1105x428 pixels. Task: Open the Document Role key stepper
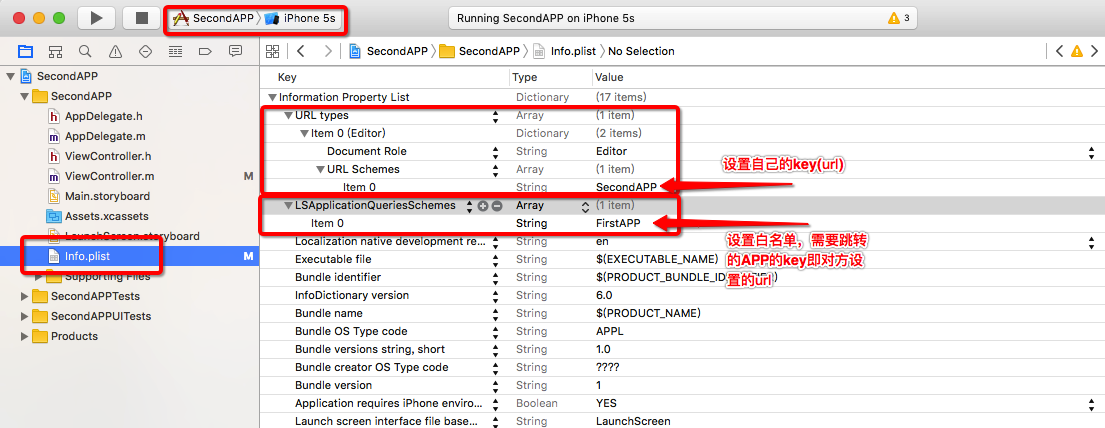coord(496,151)
